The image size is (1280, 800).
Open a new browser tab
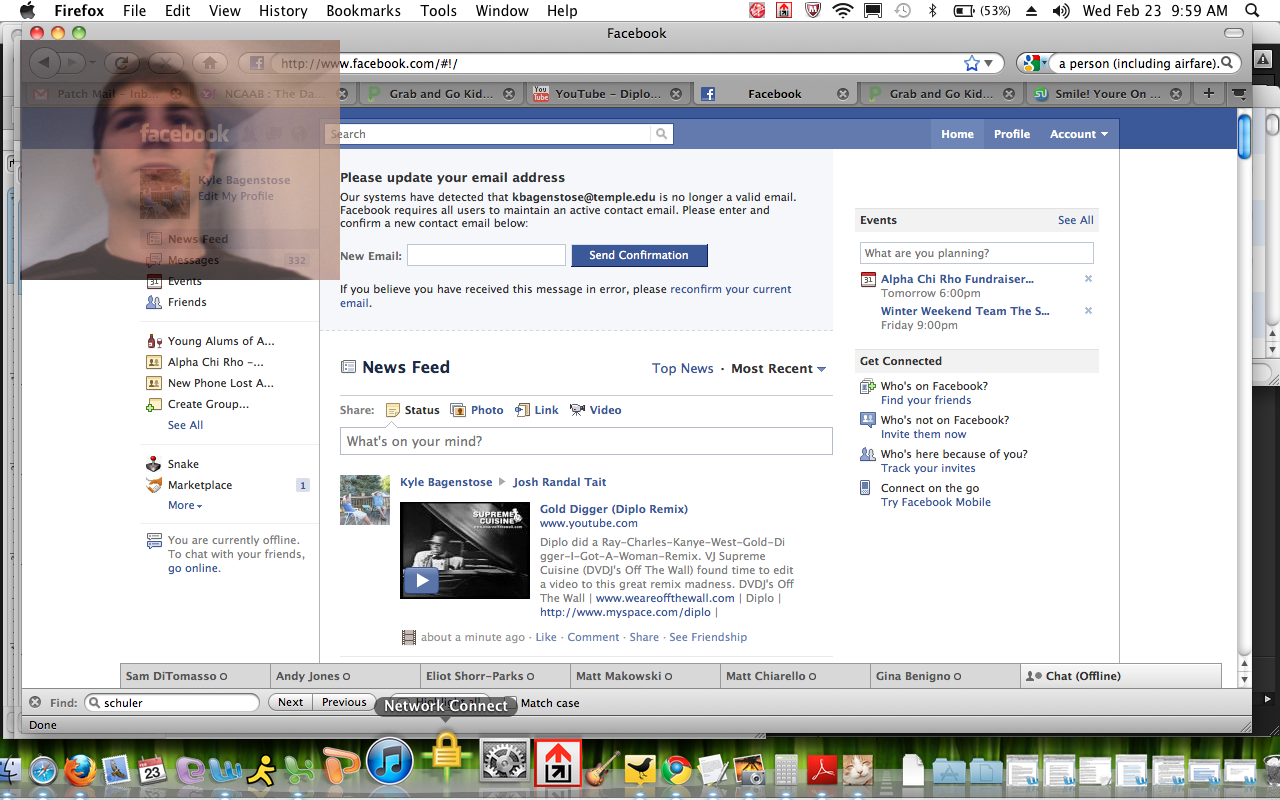tap(1209, 93)
